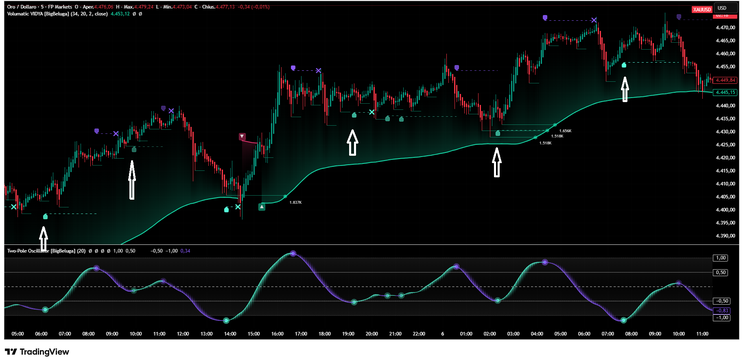Click the oscillator axis level -0,50
Screen dimensions: 743x364
pyautogui.click(x=722, y=301)
